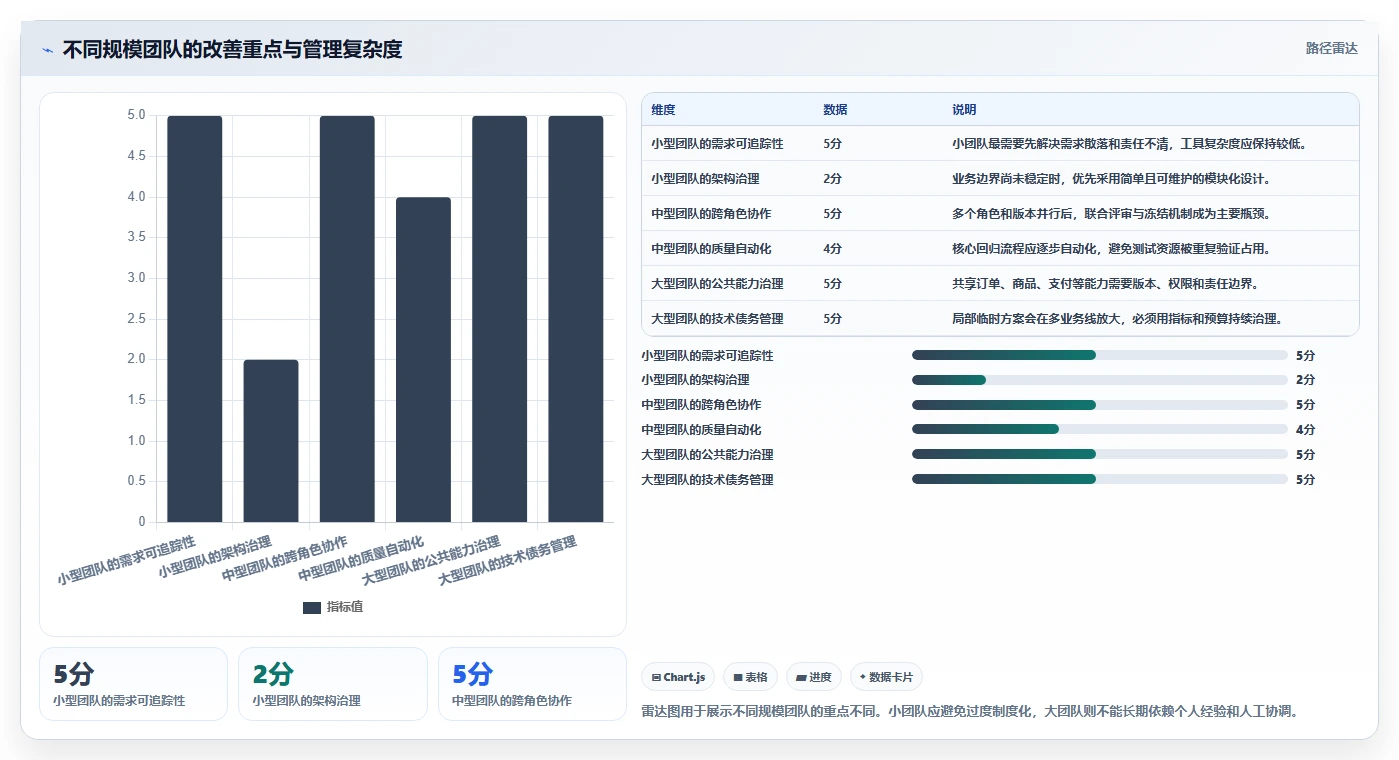This screenshot has width=1399, height=760.
Task: Click the 4分 value beside the progress bar
Action: click(1305, 430)
